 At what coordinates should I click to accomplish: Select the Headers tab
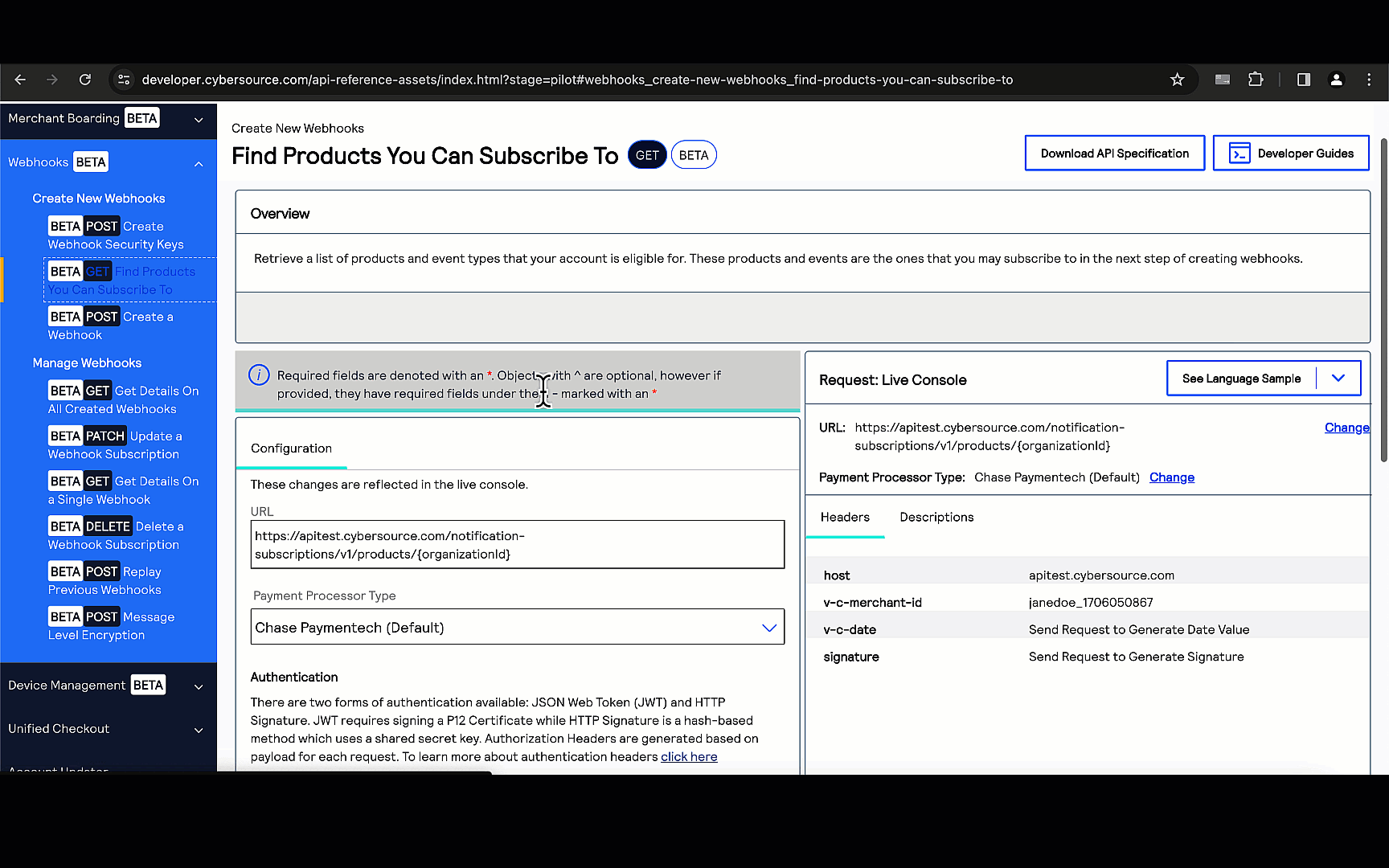pyautogui.click(x=845, y=518)
